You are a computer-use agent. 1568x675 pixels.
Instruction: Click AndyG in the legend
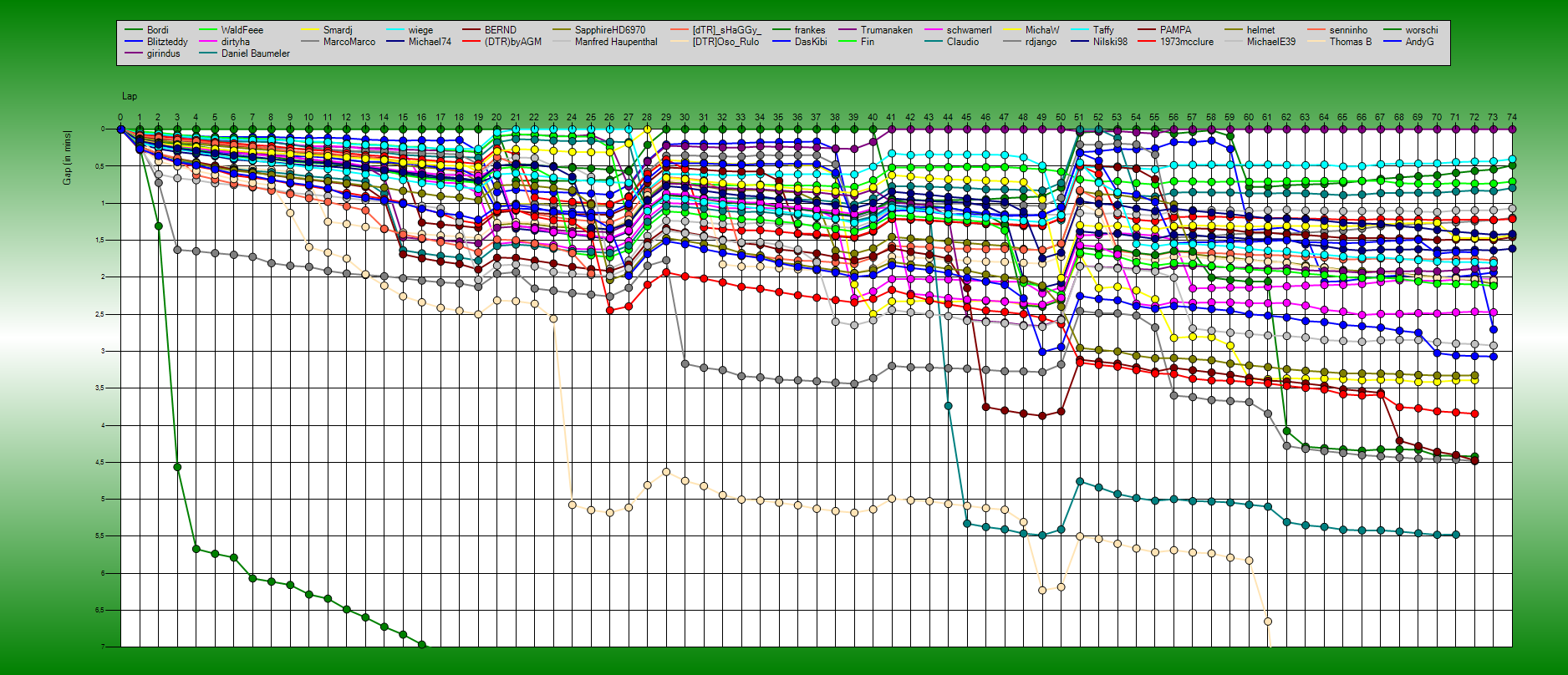pos(1418,42)
